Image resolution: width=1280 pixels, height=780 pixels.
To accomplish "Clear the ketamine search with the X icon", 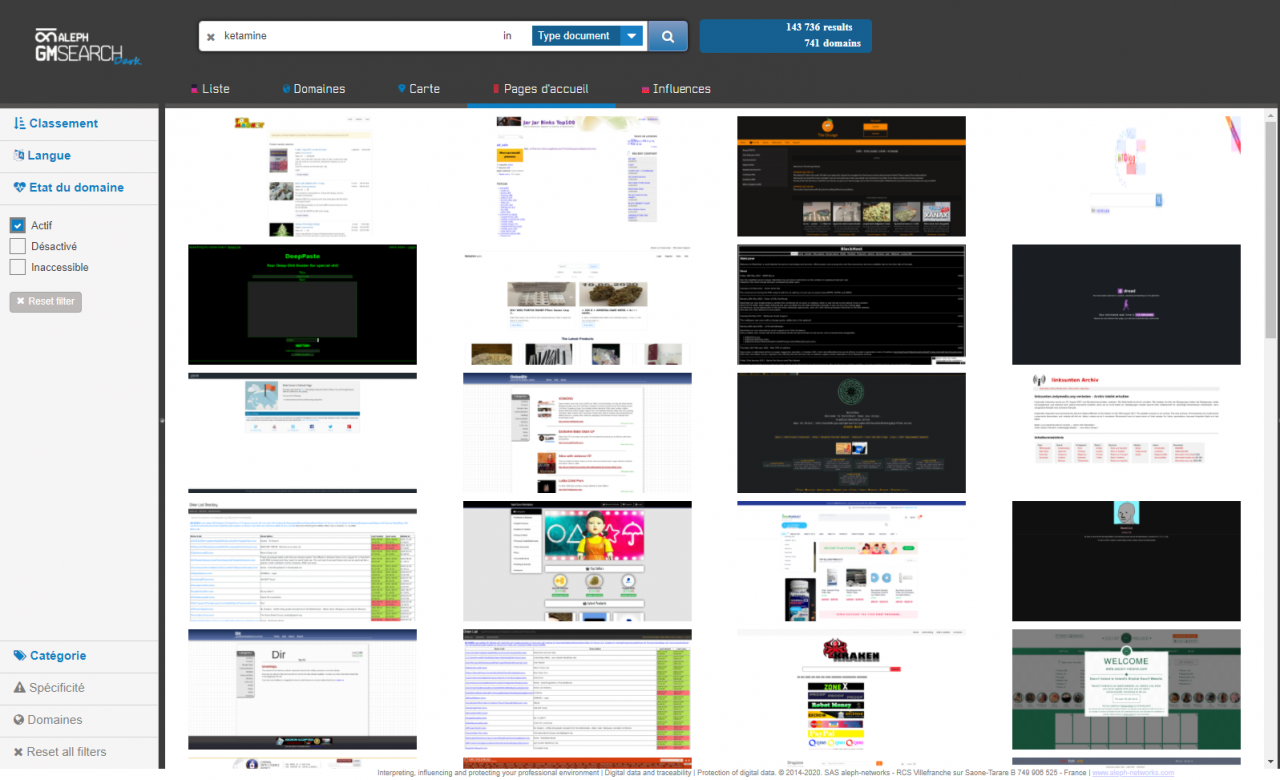I will [211, 37].
